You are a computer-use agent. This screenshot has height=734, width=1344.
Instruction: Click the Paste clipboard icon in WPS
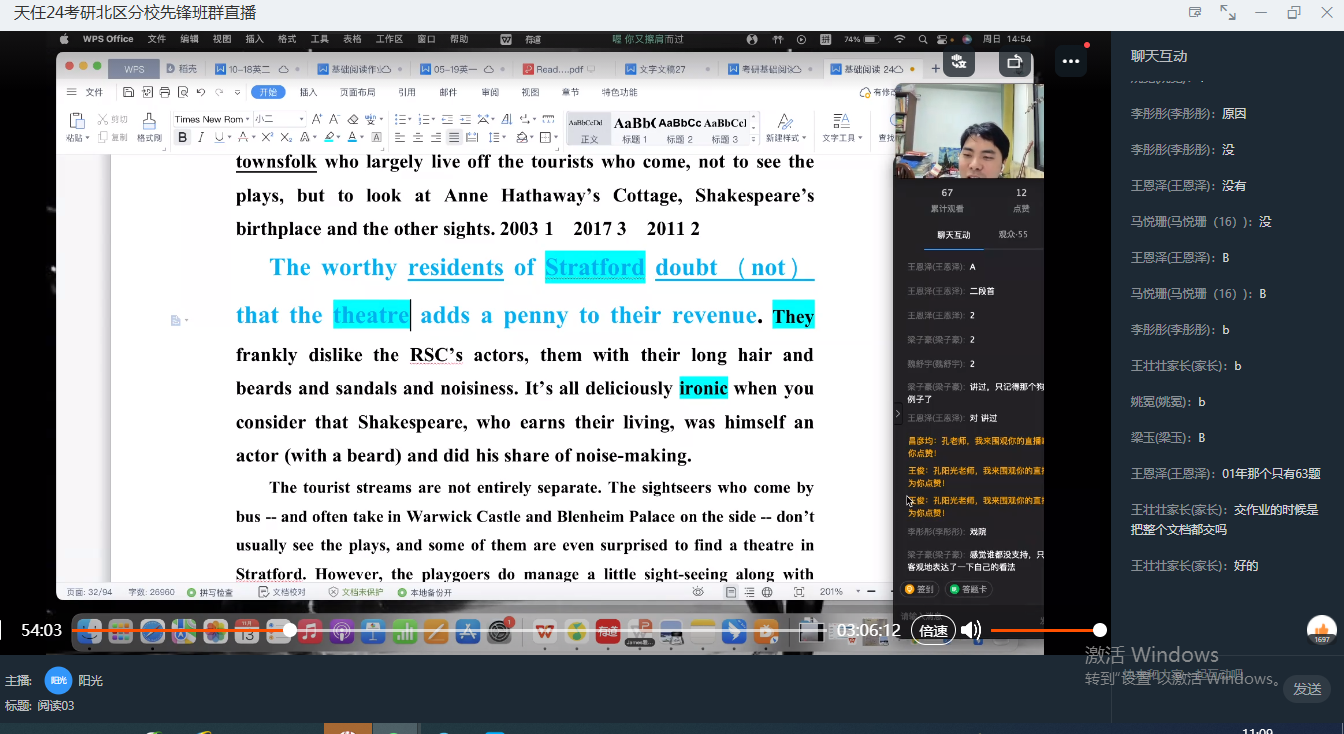click(x=77, y=120)
